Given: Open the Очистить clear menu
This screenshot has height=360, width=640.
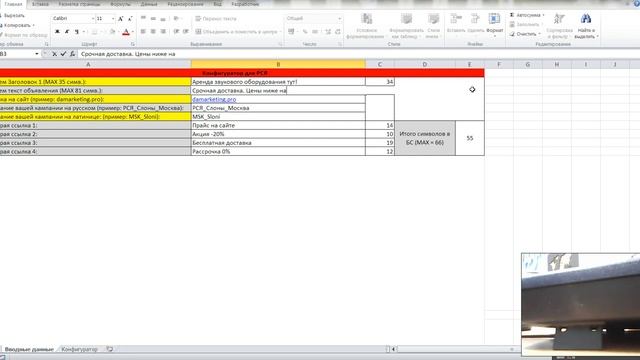Looking at the screenshot, I should (x=525, y=34).
